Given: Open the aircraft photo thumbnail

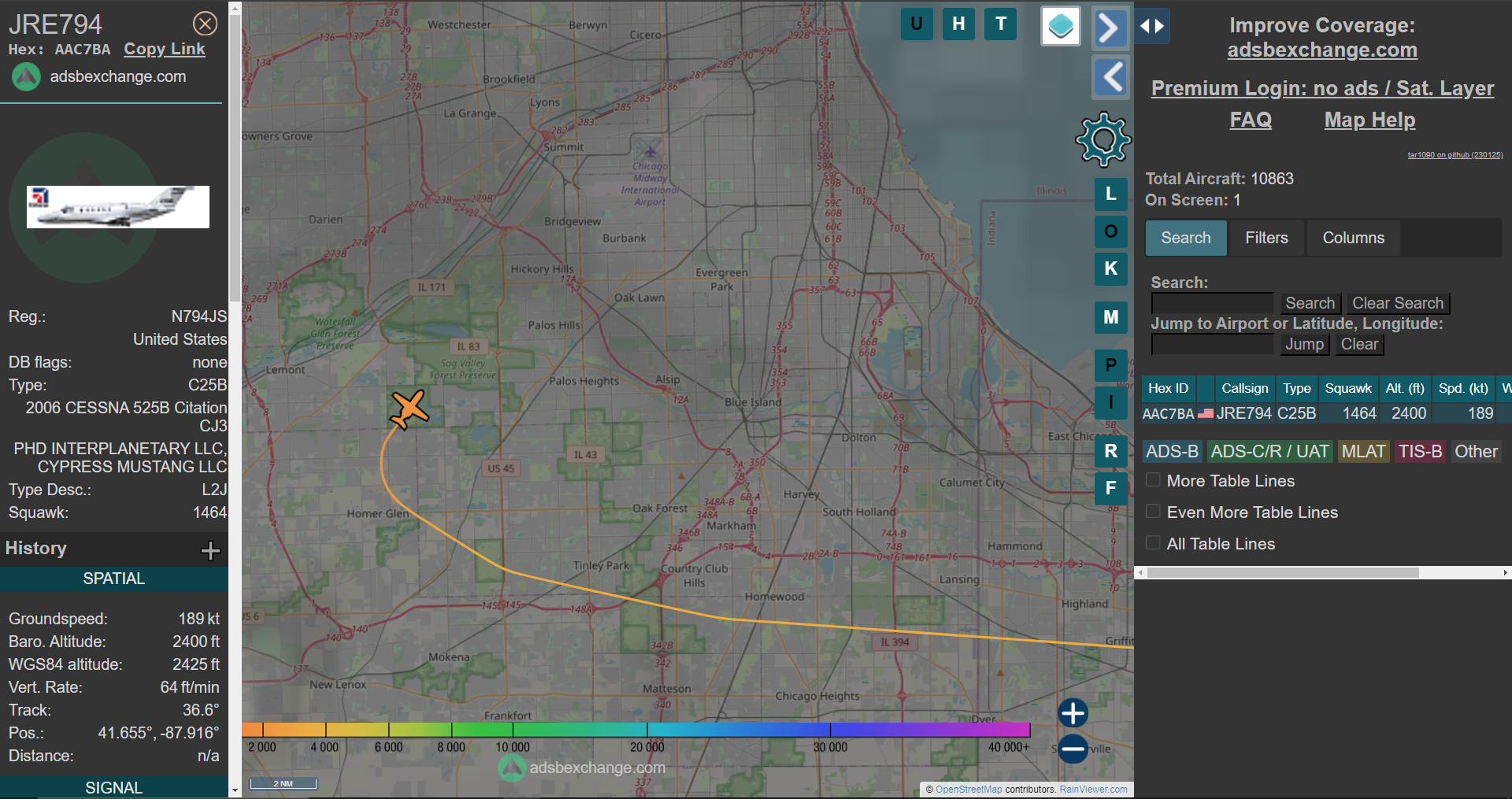Looking at the screenshot, I should [x=118, y=207].
